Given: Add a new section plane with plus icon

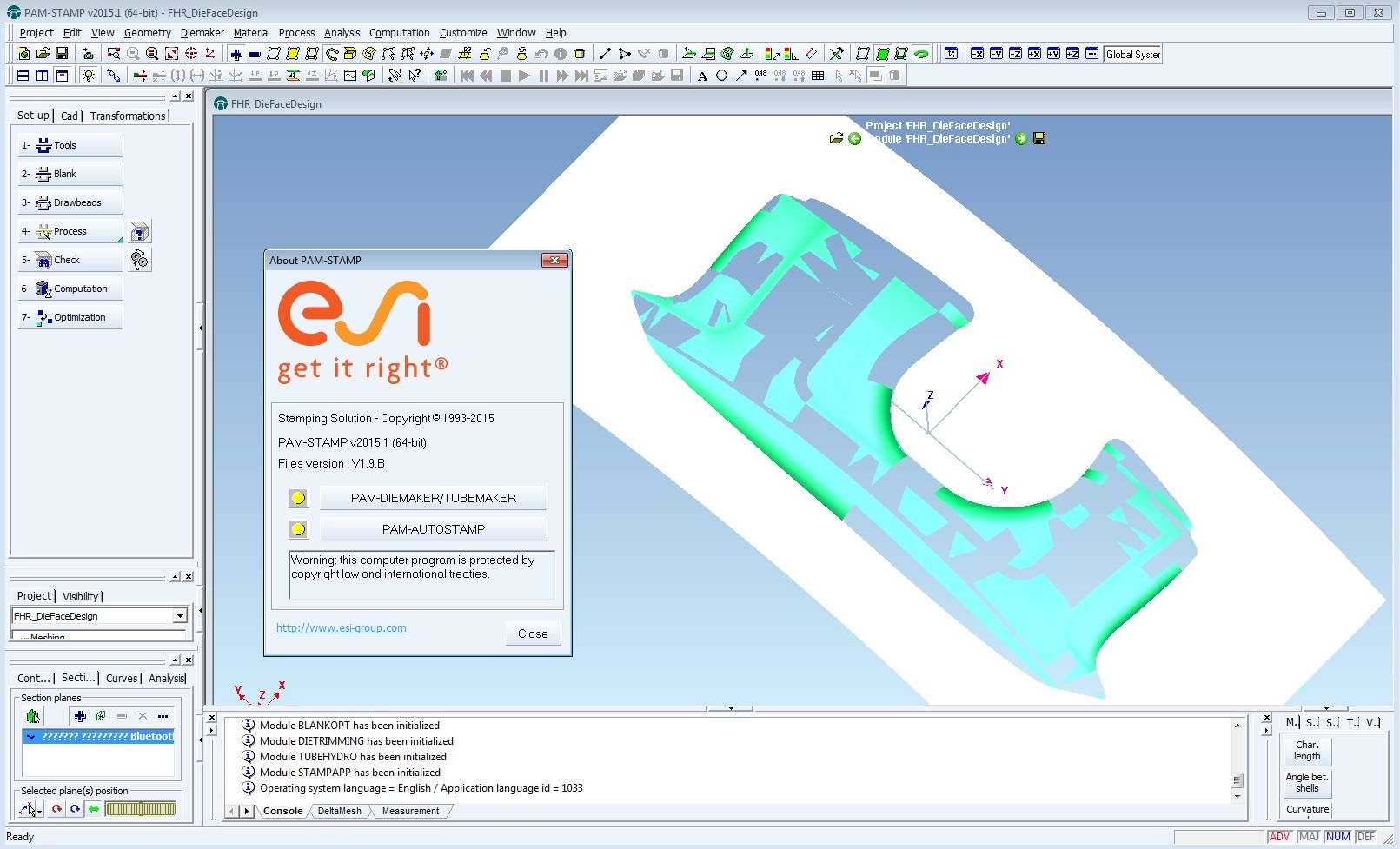Looking at the screenshot, I should (x=80, y=716).
